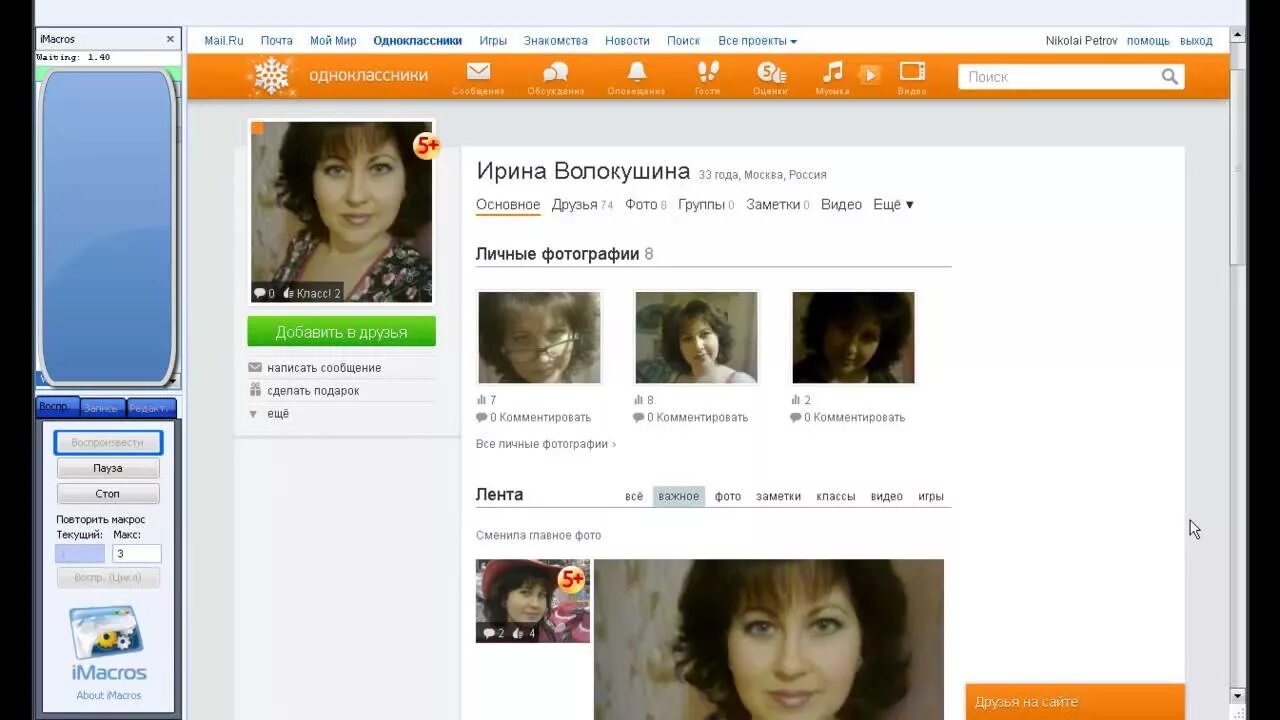Click 5+ badge on feed photo thumbnail
The height and width of the screenshot is (720, 1280).
(571, 579)
